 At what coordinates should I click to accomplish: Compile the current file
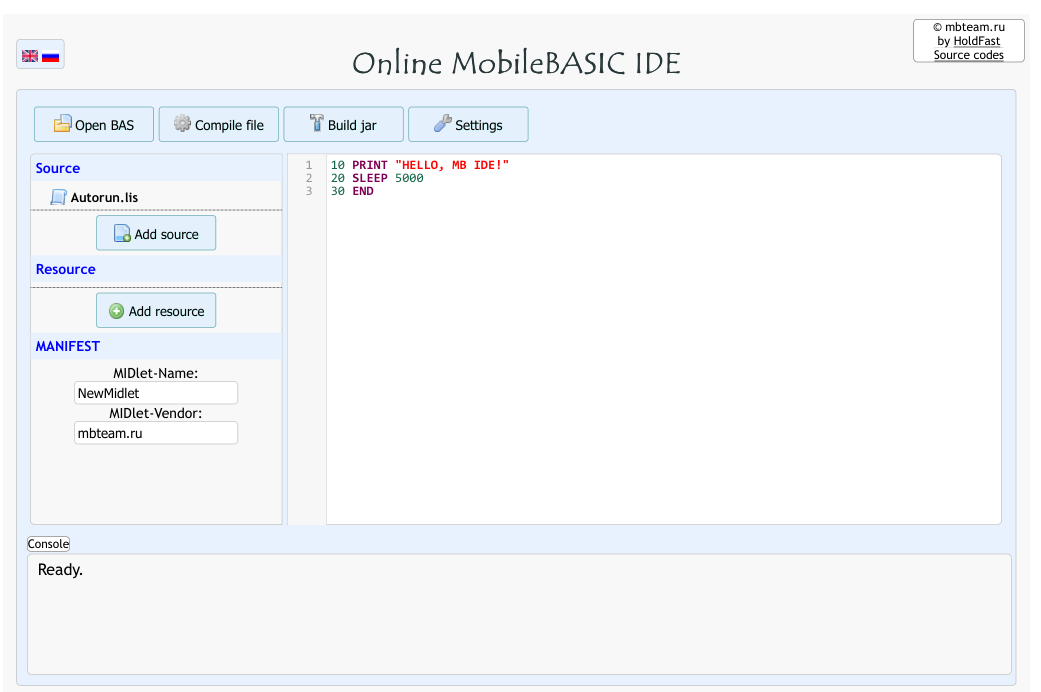218,123
